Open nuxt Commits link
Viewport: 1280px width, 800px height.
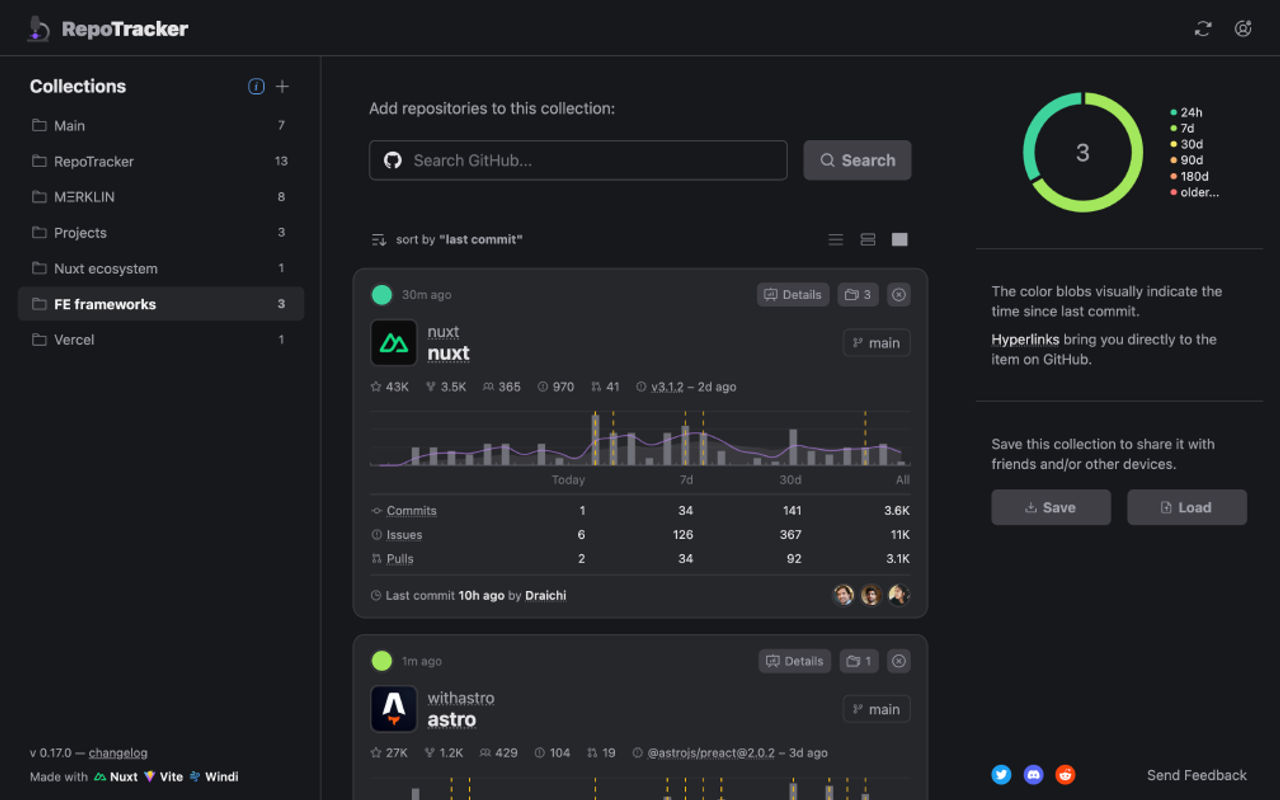[x=411, y=511]
